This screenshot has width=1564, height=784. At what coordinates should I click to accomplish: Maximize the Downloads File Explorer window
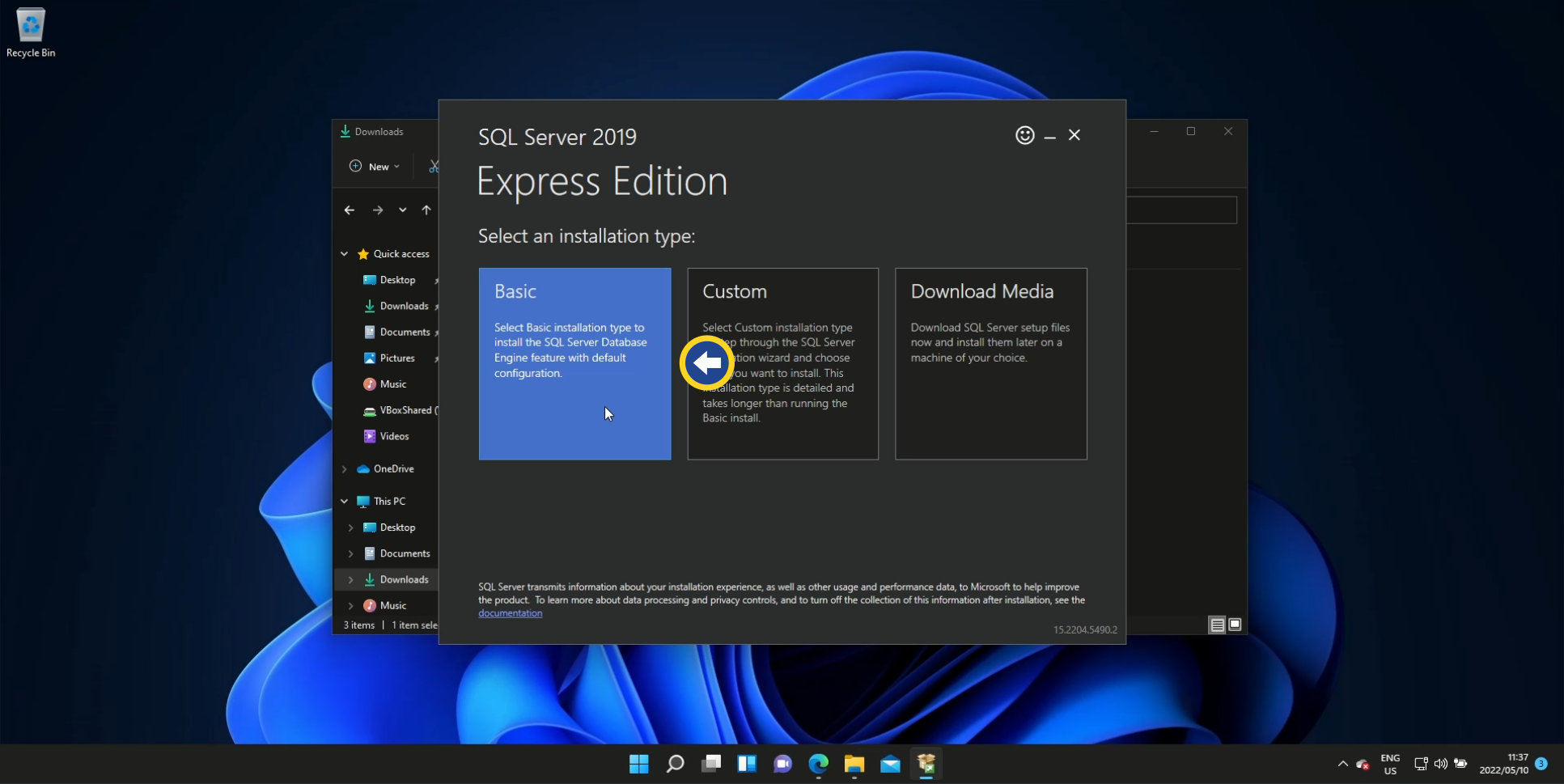[1190, 131]
